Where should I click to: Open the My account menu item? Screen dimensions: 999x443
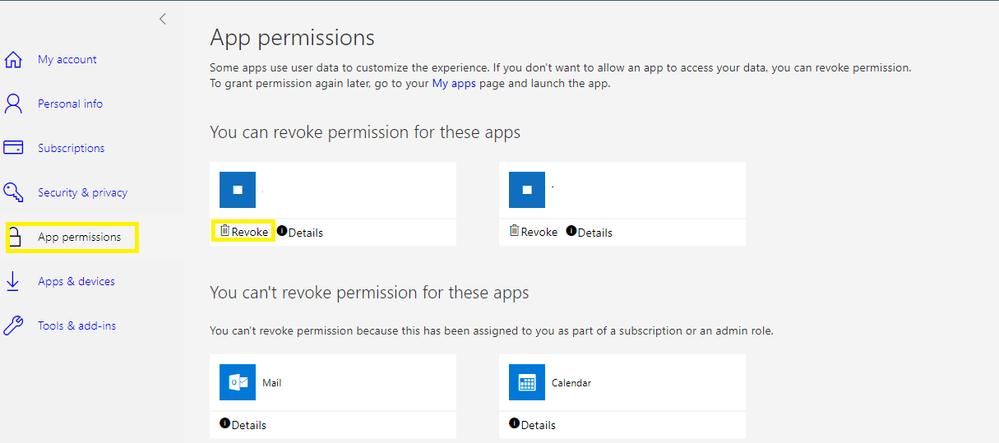67,60
